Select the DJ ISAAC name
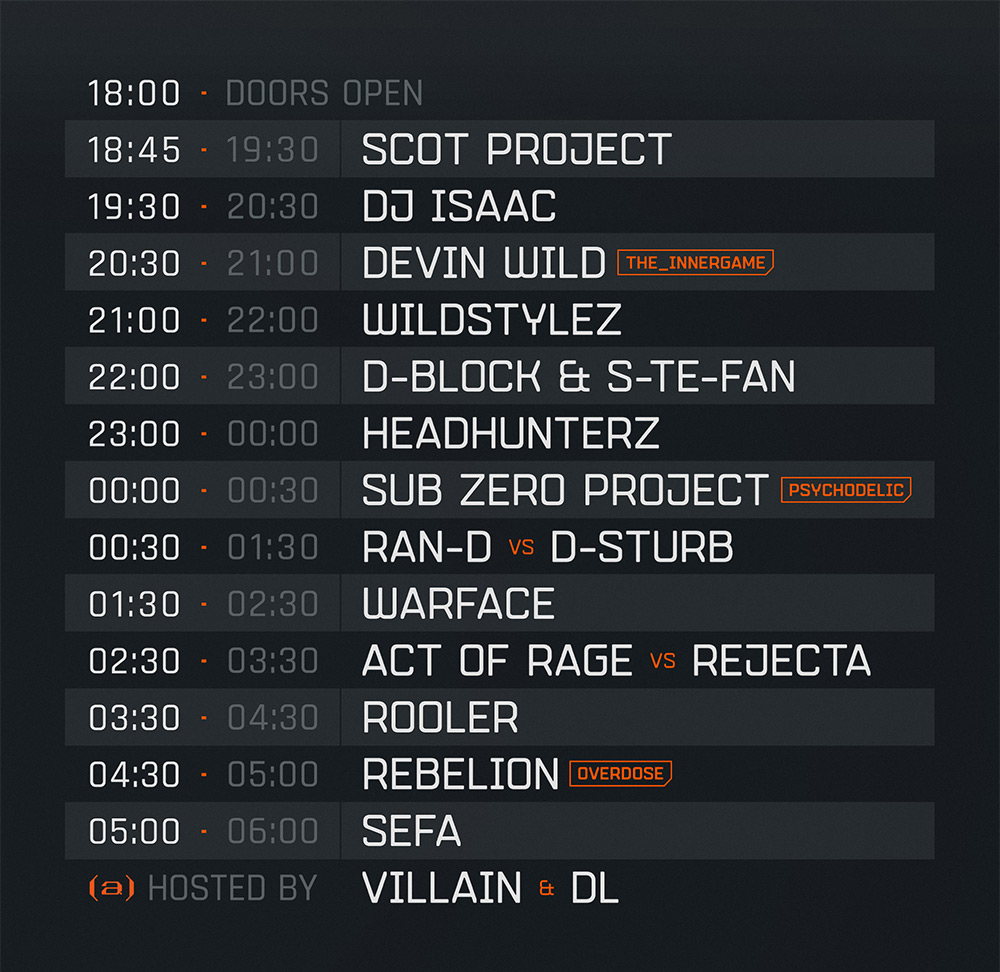1000x972 pixels. (x=459, y=206)
